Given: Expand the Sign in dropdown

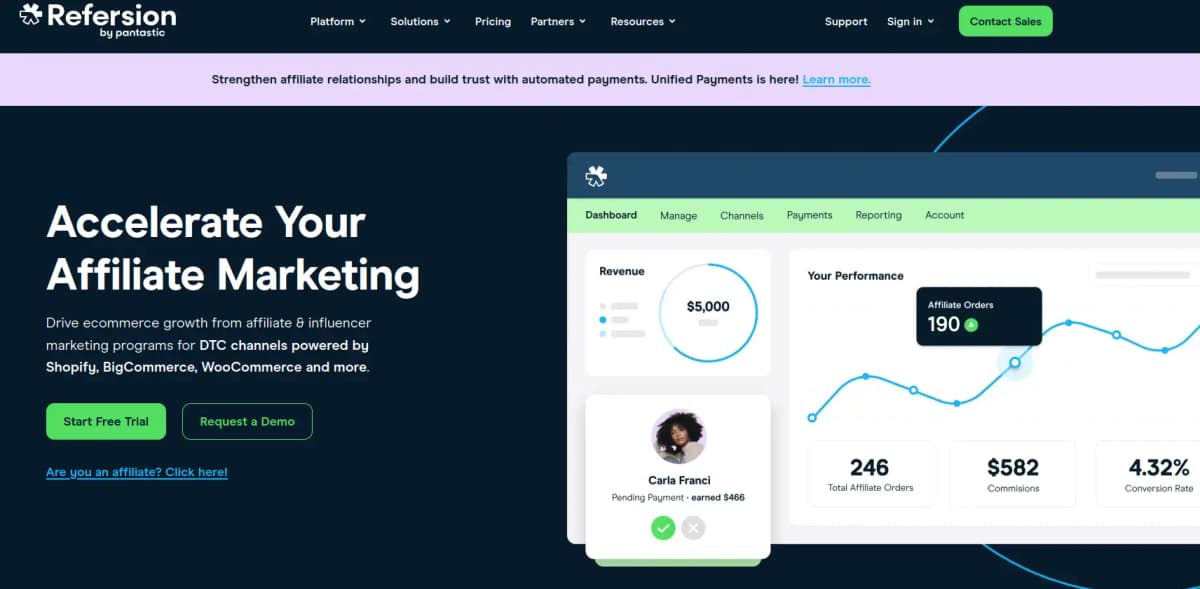Looking at the screenshot, I should 910,21.
